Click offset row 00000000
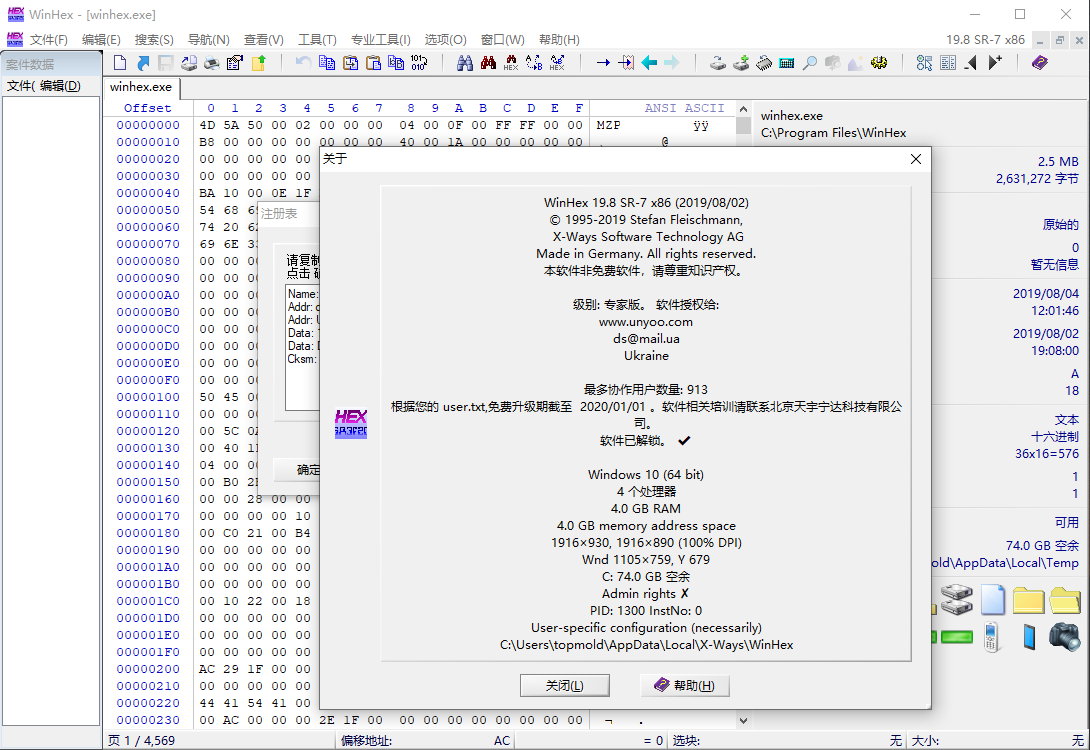 coord(148,125)
